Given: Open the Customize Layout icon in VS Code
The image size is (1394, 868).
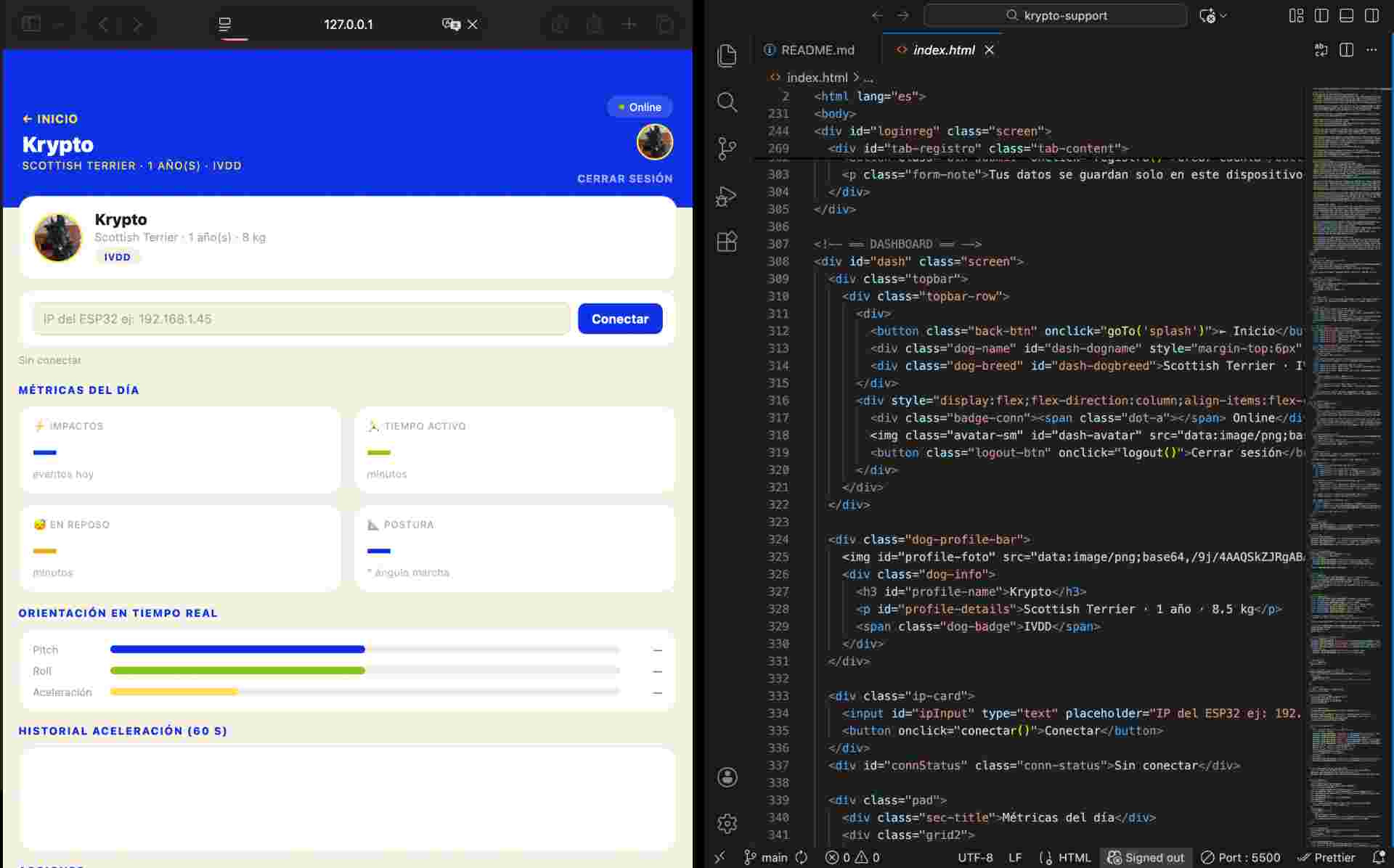Looking at the screenshot, I should click(1296, 15).
